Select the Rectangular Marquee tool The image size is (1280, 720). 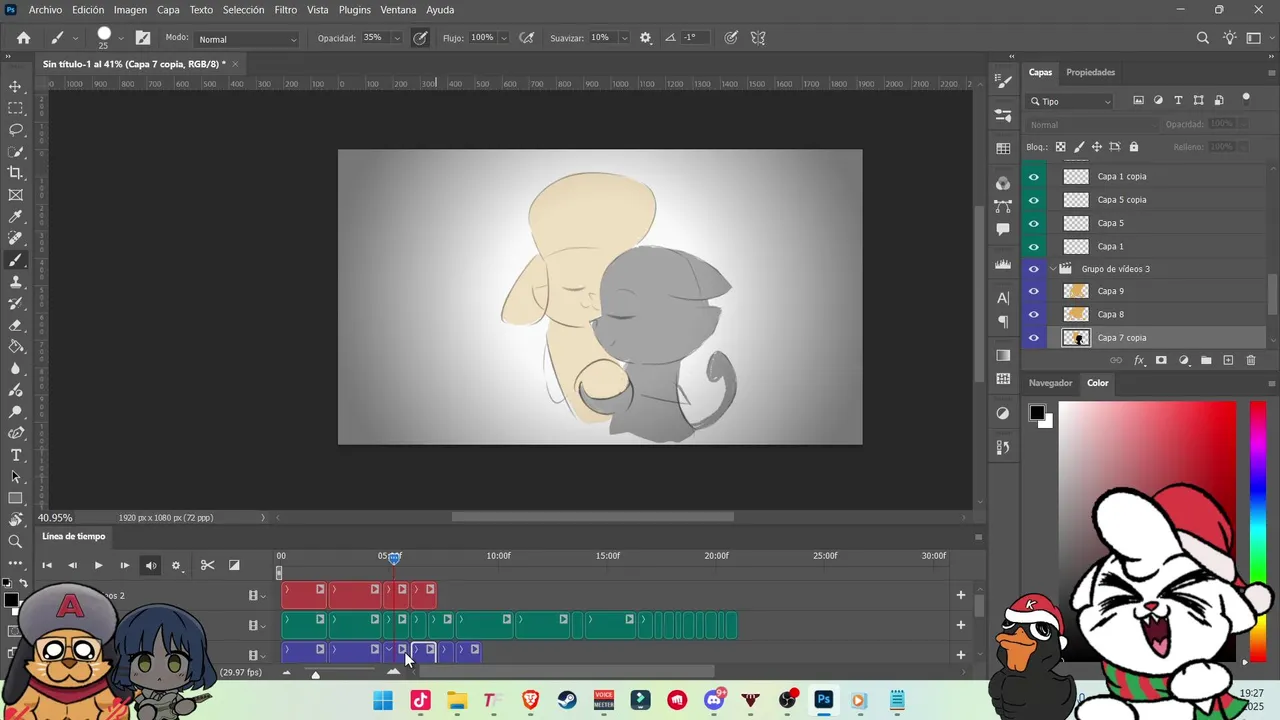[16, 108]
